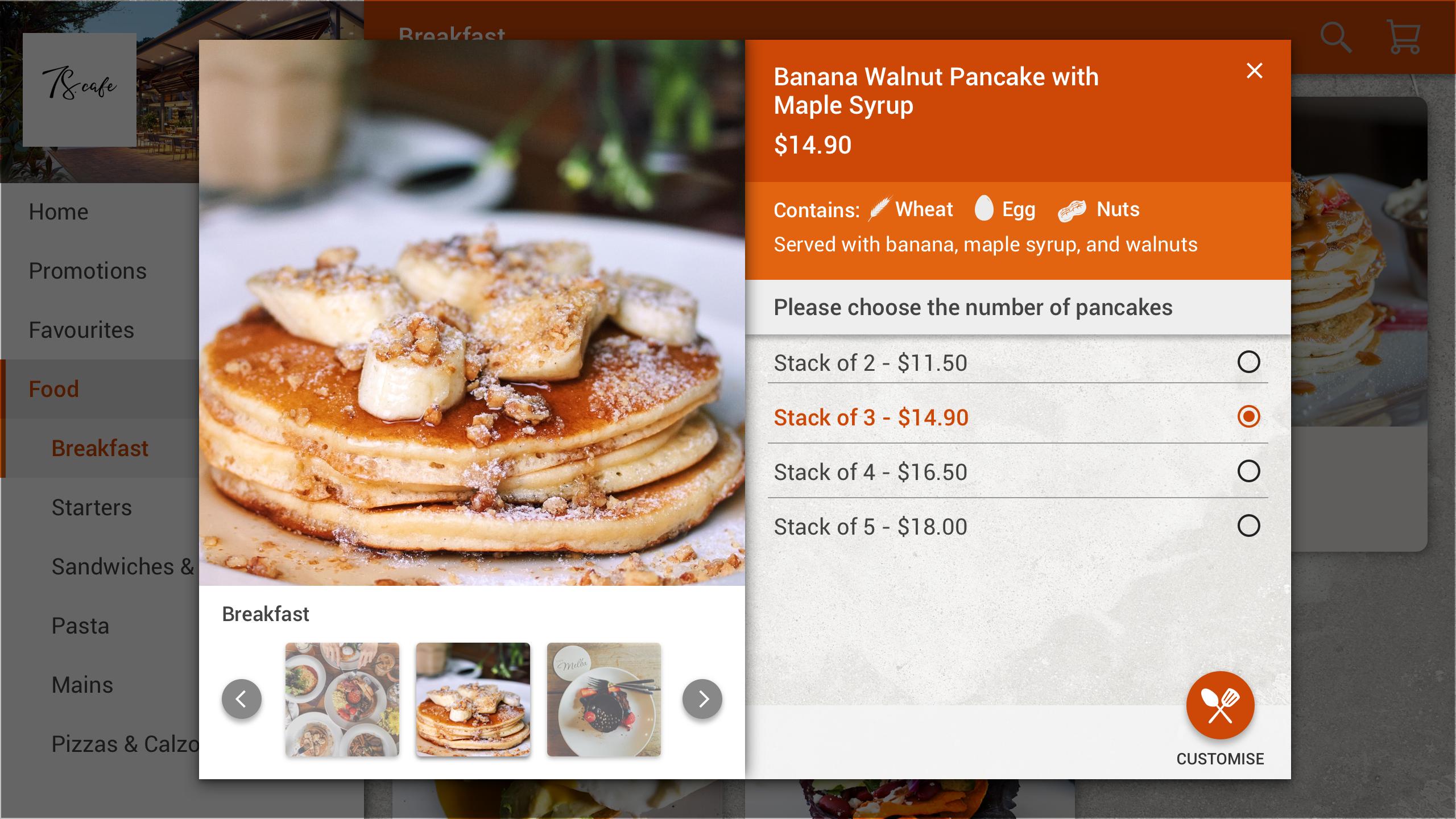Viewport: 1456px width, 819px height.
Task: Click the Egg allergen icon
Action: [x=984, y=208]
